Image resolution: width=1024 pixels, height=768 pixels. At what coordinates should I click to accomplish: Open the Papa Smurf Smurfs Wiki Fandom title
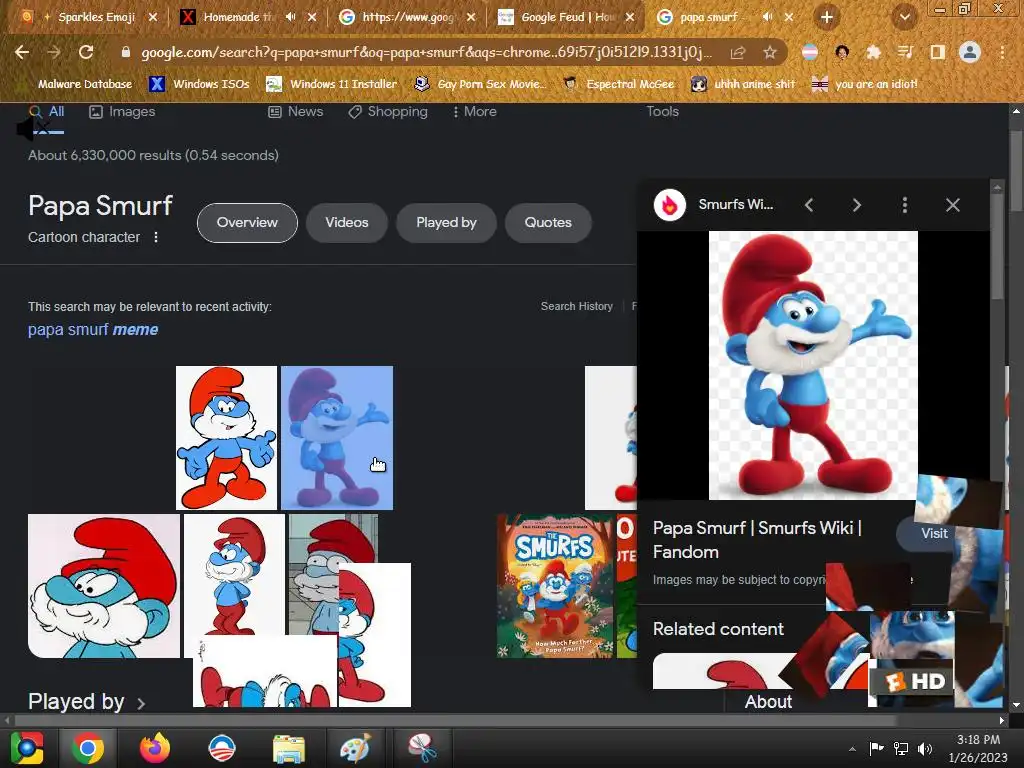coord(758,539)
